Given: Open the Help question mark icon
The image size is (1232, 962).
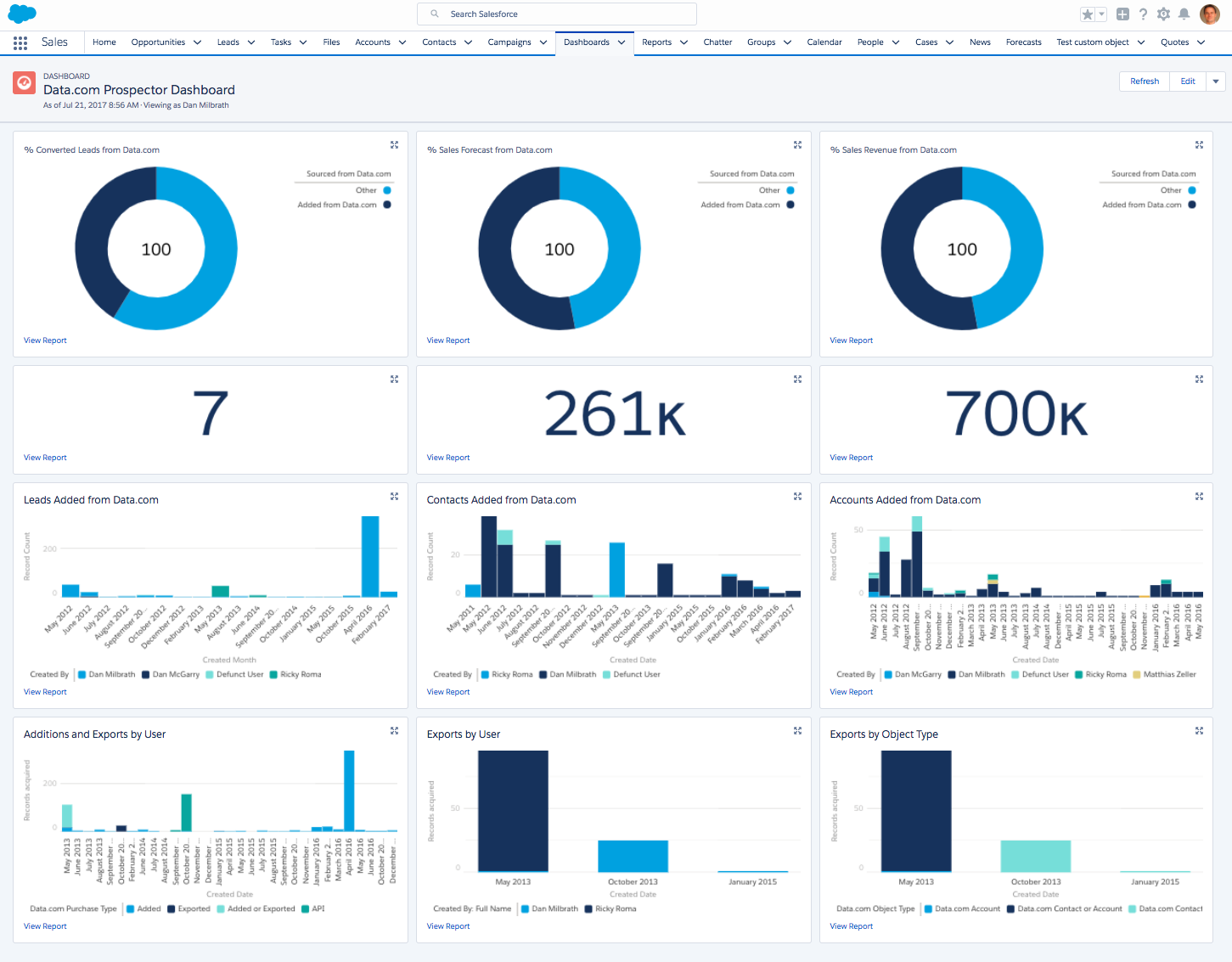Looking at the screenshot, I should (1143, 14).
